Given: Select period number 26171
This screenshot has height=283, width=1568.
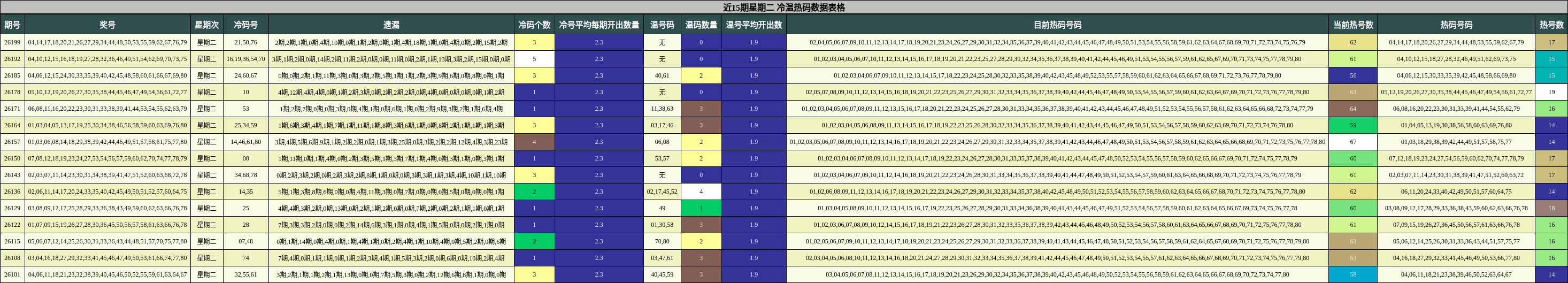Looking at the screenshot, I should click(x=12, y=109).
